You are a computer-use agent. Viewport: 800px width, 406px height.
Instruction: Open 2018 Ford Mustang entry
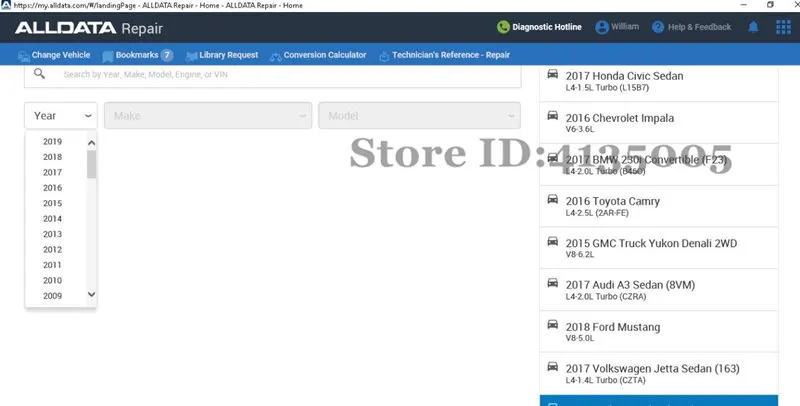pos(659,332)
